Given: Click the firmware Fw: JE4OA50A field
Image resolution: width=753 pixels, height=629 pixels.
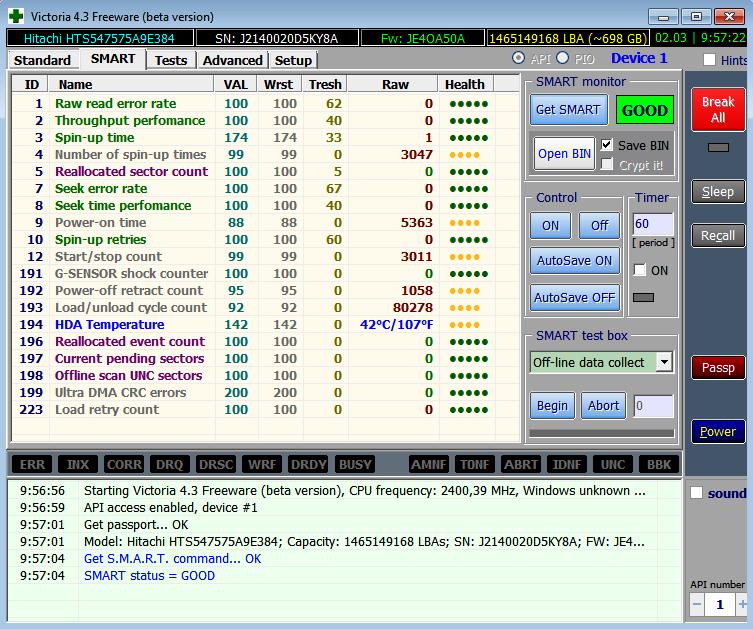Looking at the screenshot, I should [x=423, y=38].
